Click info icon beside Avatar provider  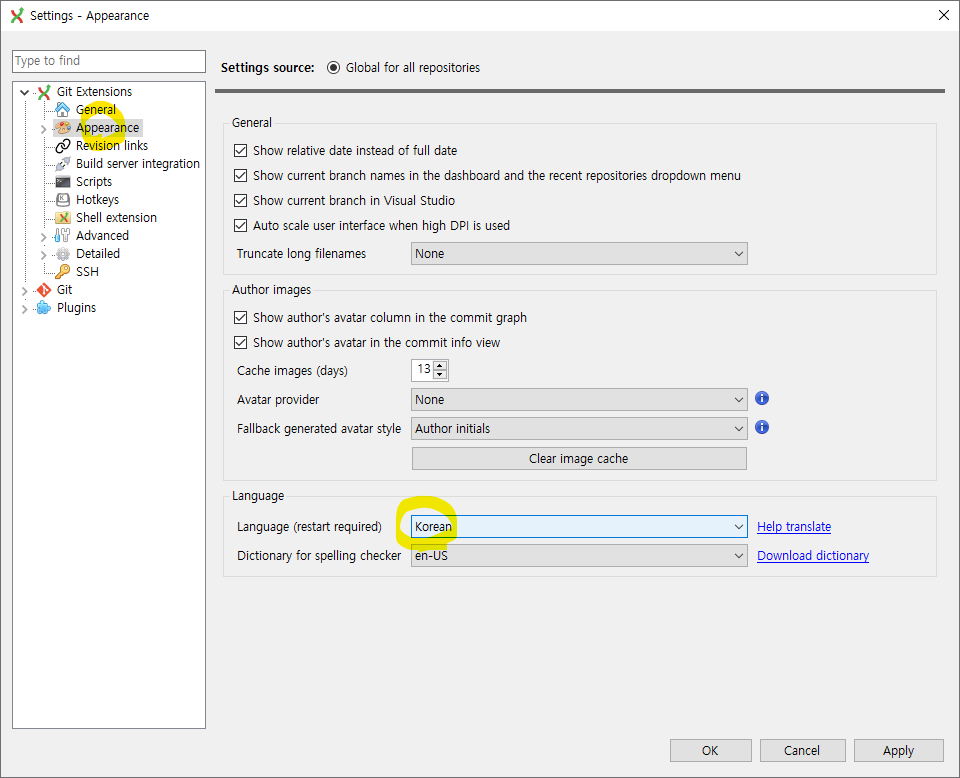coord(762,398)
